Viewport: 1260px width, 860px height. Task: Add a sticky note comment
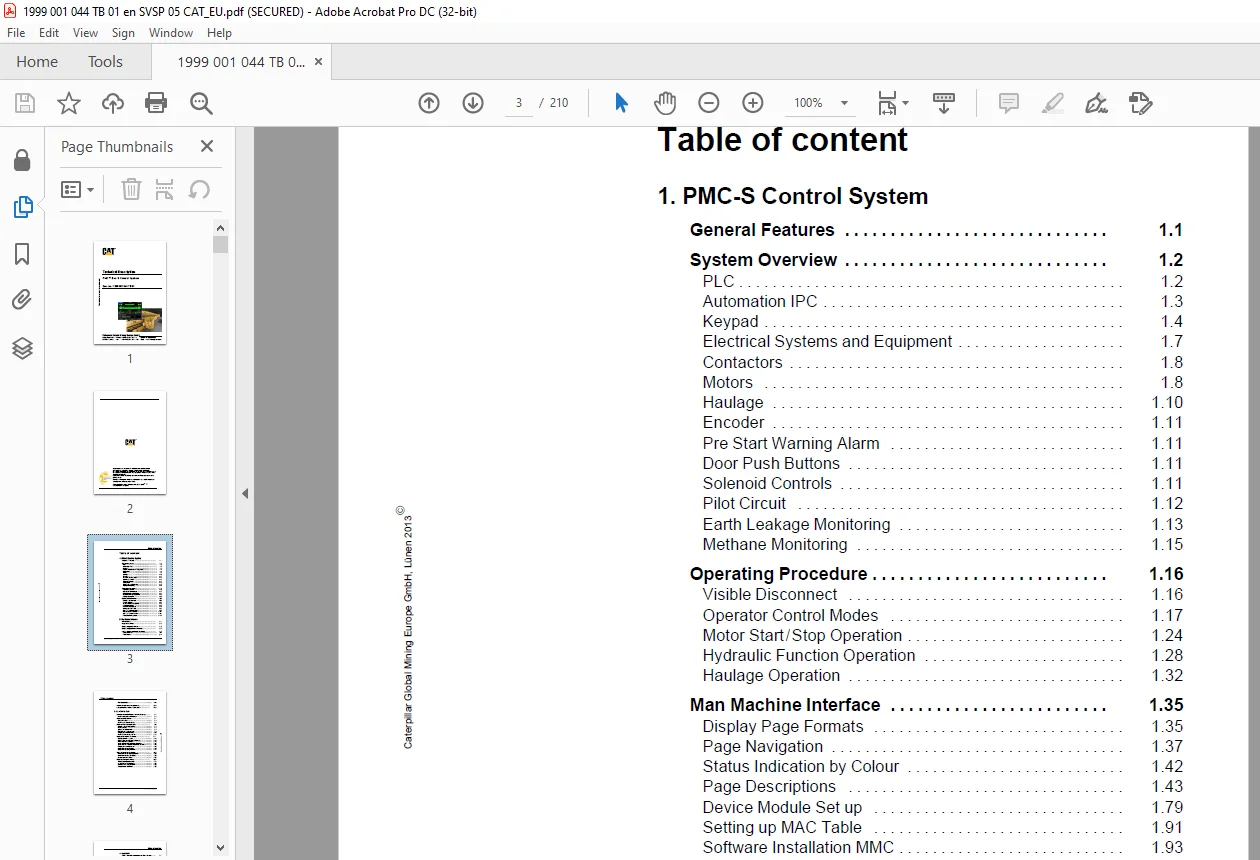pyautogui.click(x=1009, y=103)
